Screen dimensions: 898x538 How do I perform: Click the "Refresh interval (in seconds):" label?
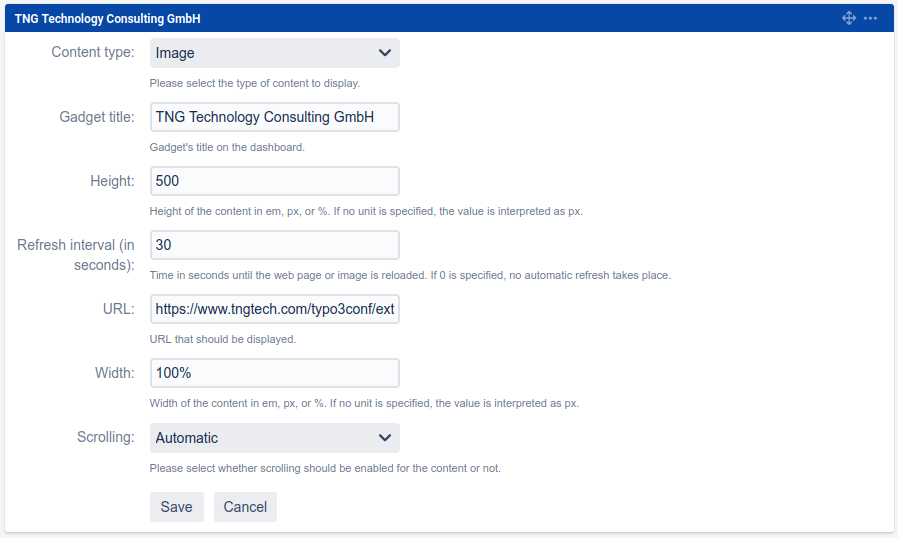click(76, 255)
